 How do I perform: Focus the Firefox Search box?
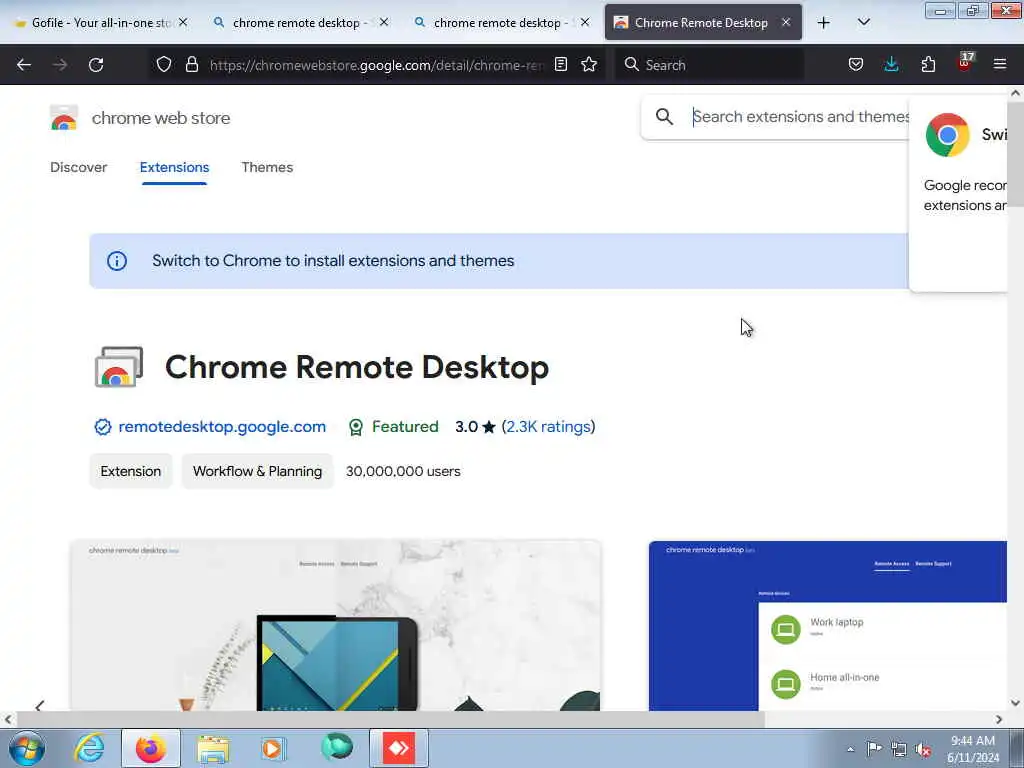[711, 65]
